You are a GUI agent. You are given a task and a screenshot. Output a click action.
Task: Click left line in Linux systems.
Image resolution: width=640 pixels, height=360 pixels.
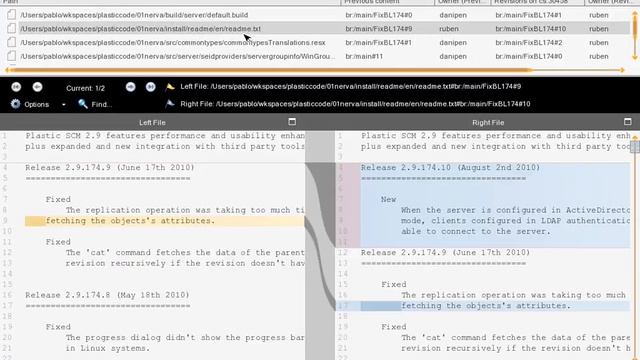click(108, 348)
